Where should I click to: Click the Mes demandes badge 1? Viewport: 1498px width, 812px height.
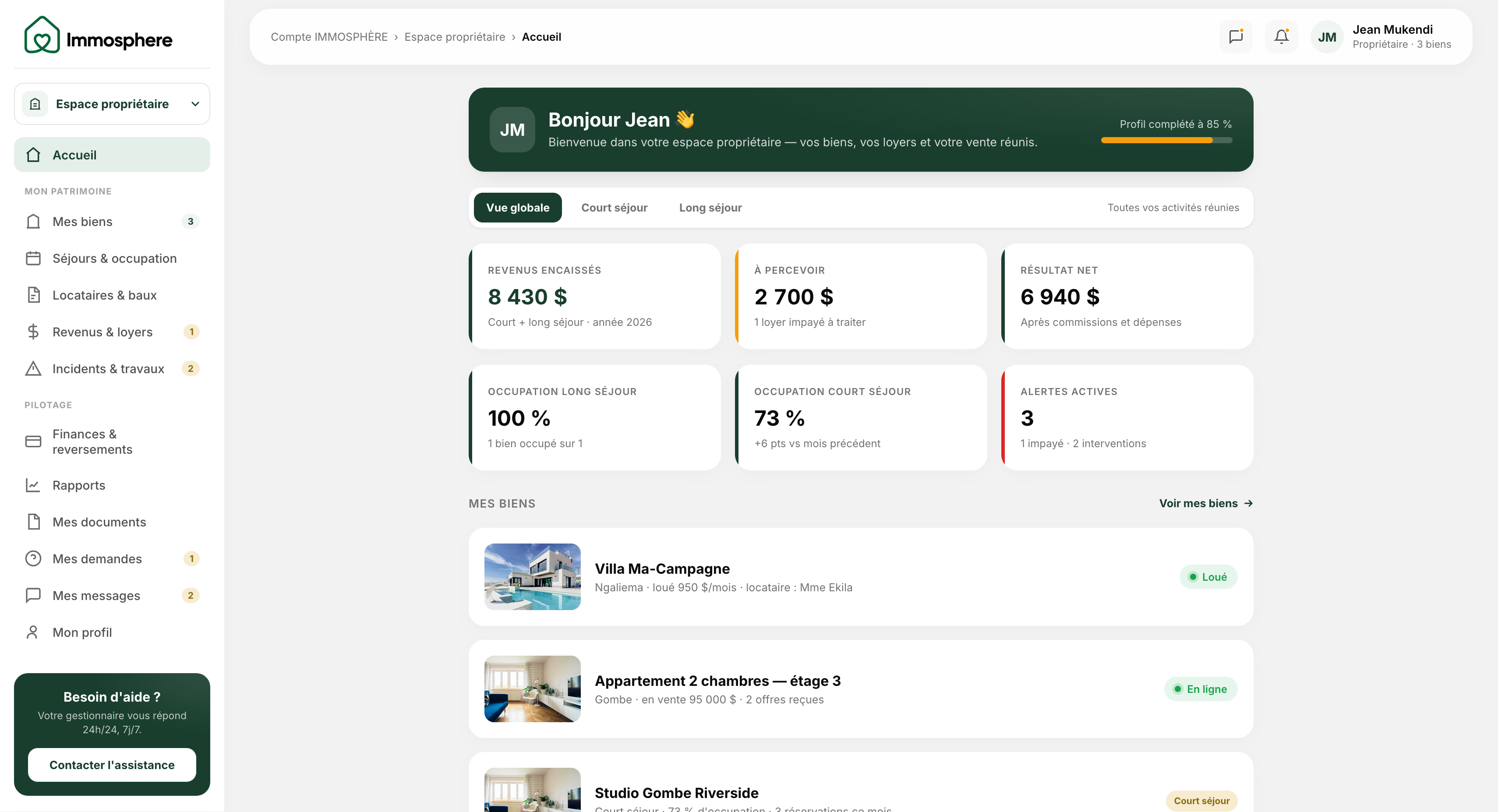[x=191, y=558]
